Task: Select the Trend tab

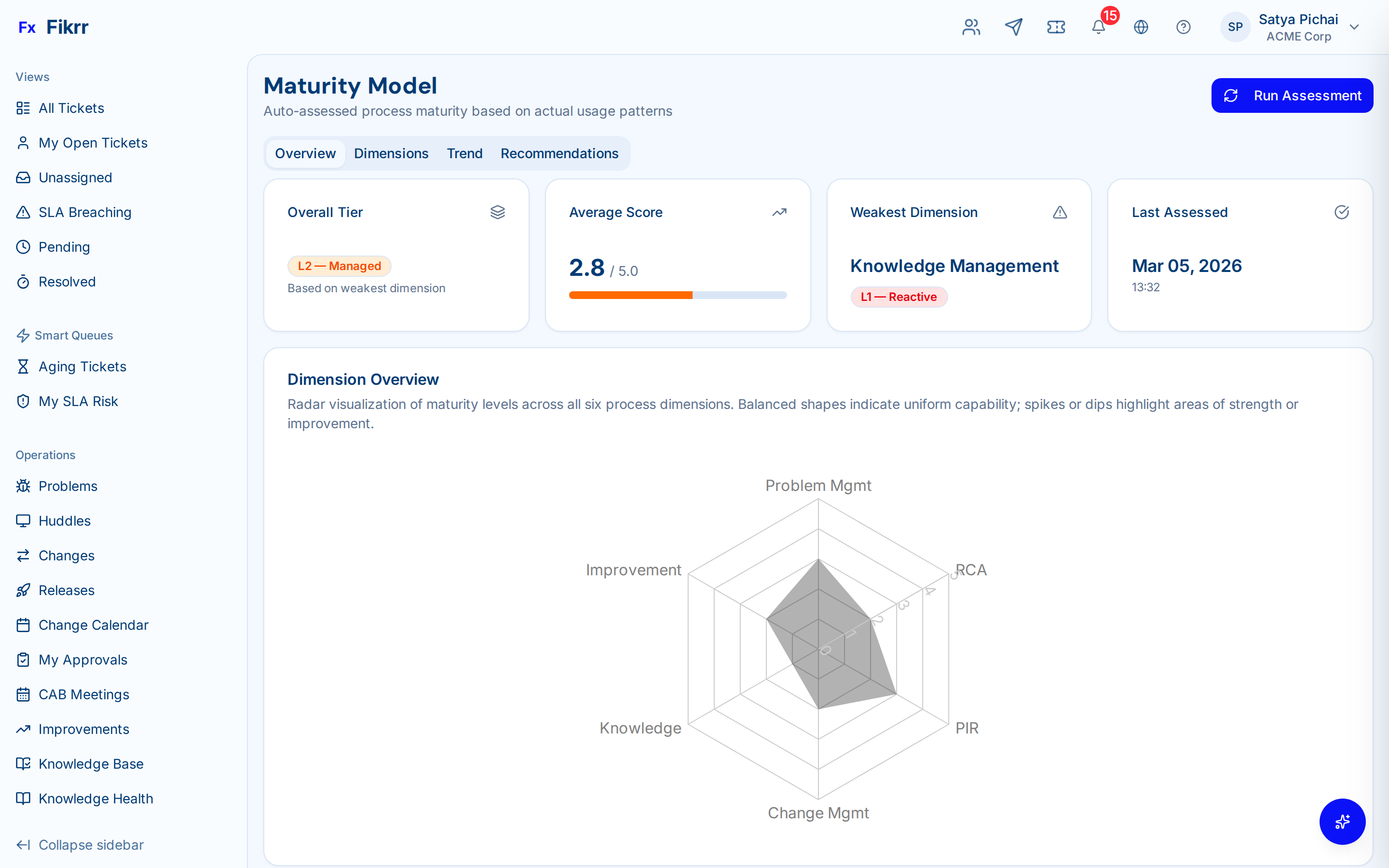Action: (x=464, y=153)
